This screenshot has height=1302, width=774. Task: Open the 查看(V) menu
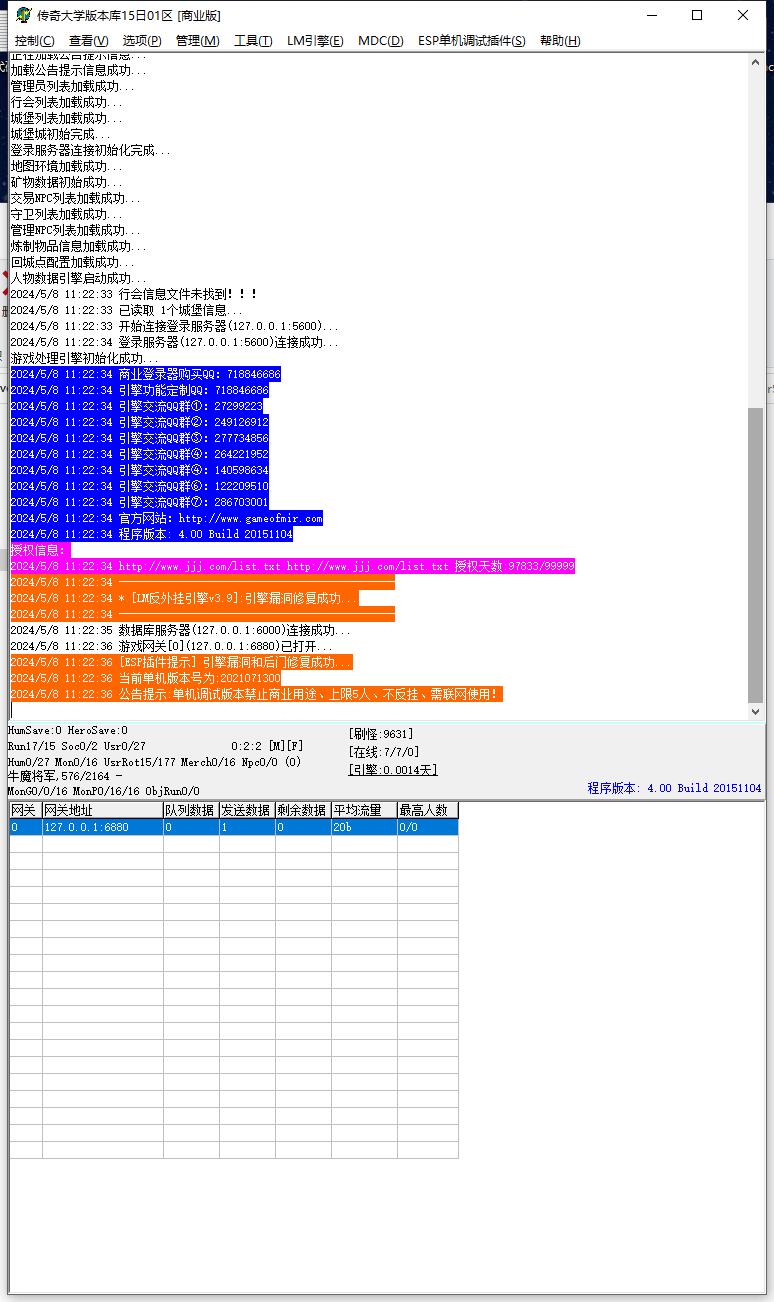pyautogui.click(x=89, y=41)
